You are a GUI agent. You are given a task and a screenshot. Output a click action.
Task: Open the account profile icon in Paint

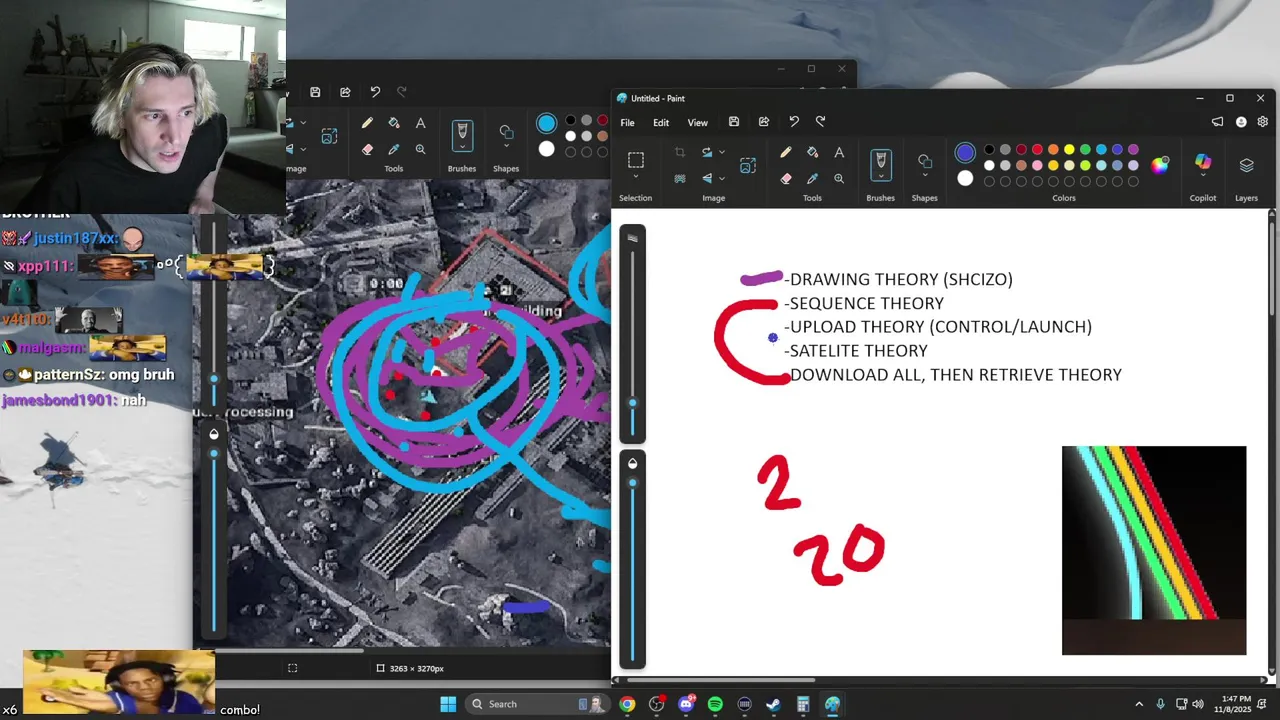coord(1241,122)
